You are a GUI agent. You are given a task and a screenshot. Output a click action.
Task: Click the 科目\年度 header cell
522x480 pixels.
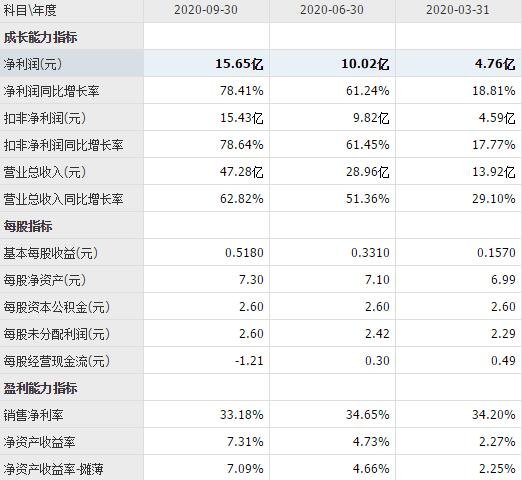(x=30, y=10)
